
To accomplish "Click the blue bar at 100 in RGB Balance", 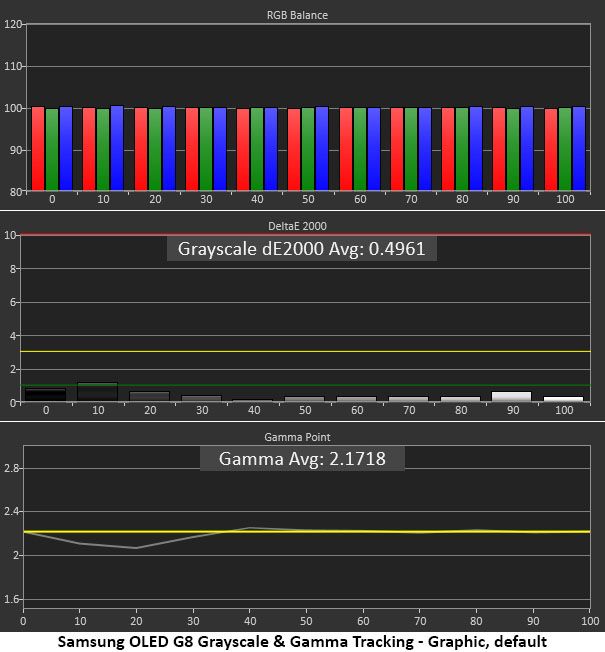I will 579,149.
